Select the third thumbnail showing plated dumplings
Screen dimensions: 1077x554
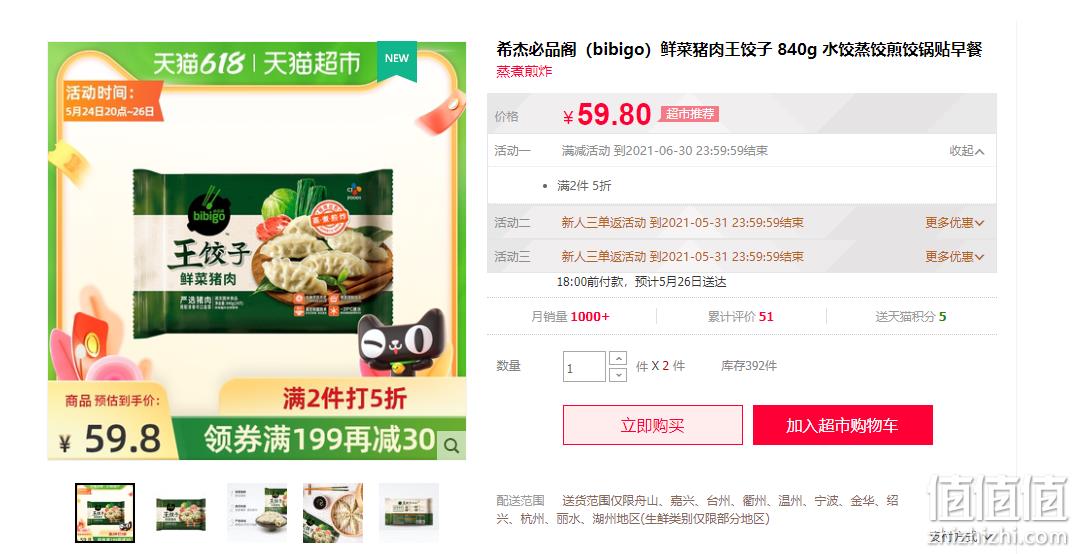tap(257, 513)
